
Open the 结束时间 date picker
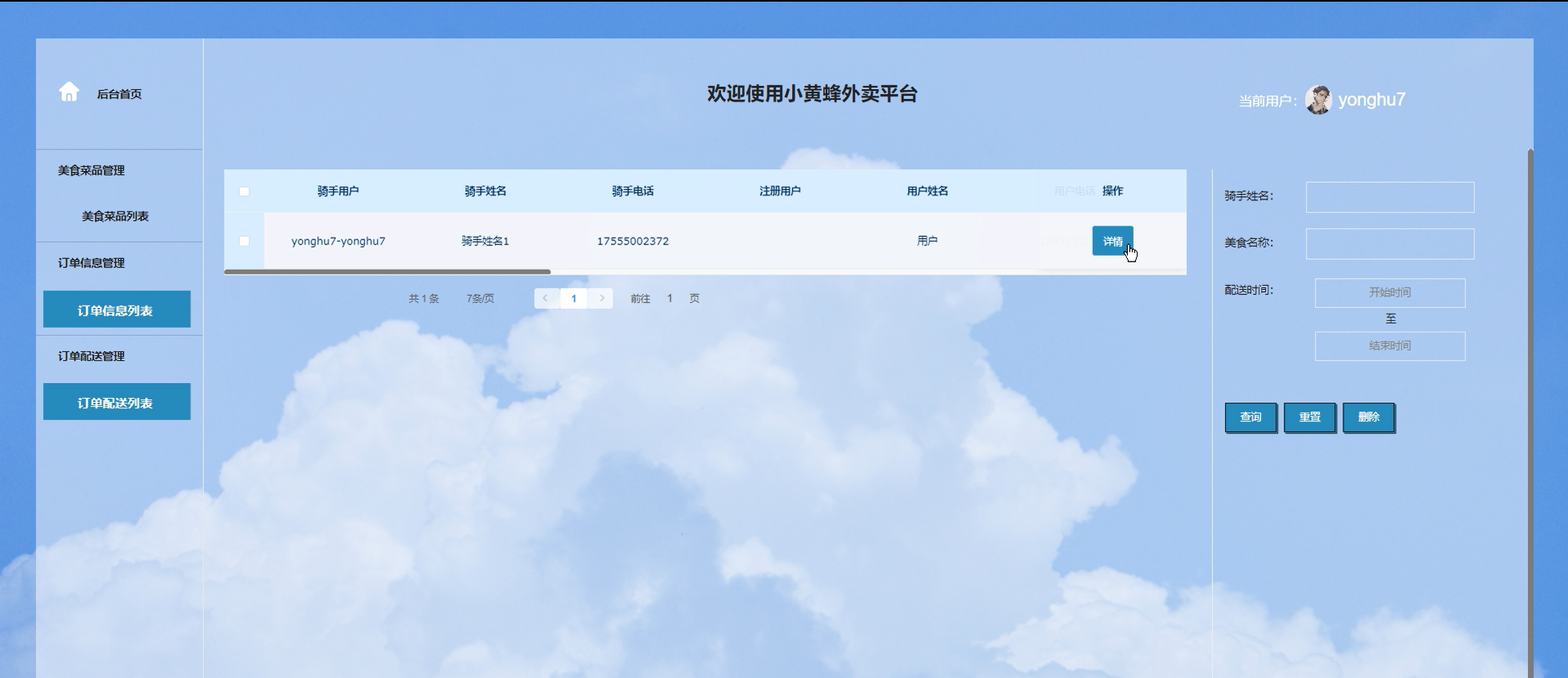1389,346
